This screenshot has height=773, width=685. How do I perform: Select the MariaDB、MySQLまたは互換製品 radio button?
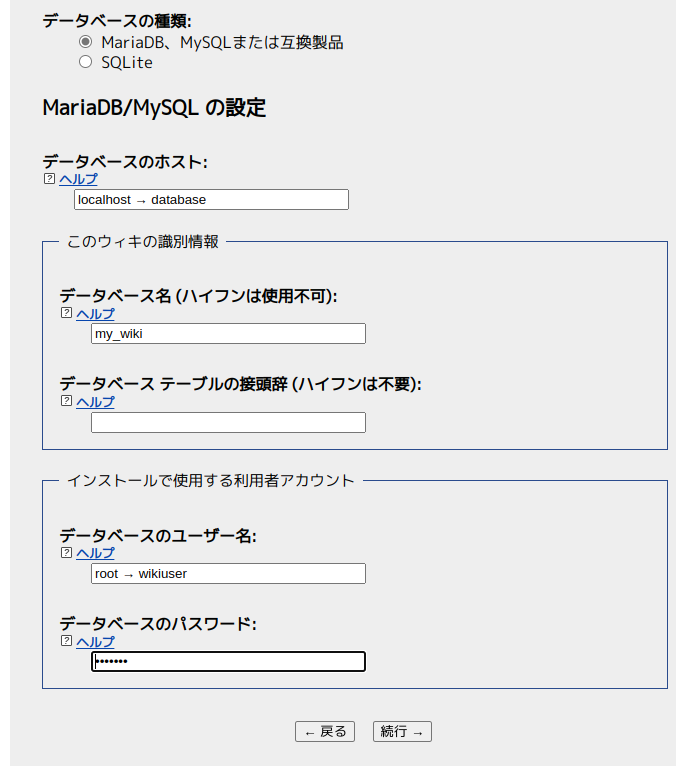pyautogui.click(x=85, y=42)
